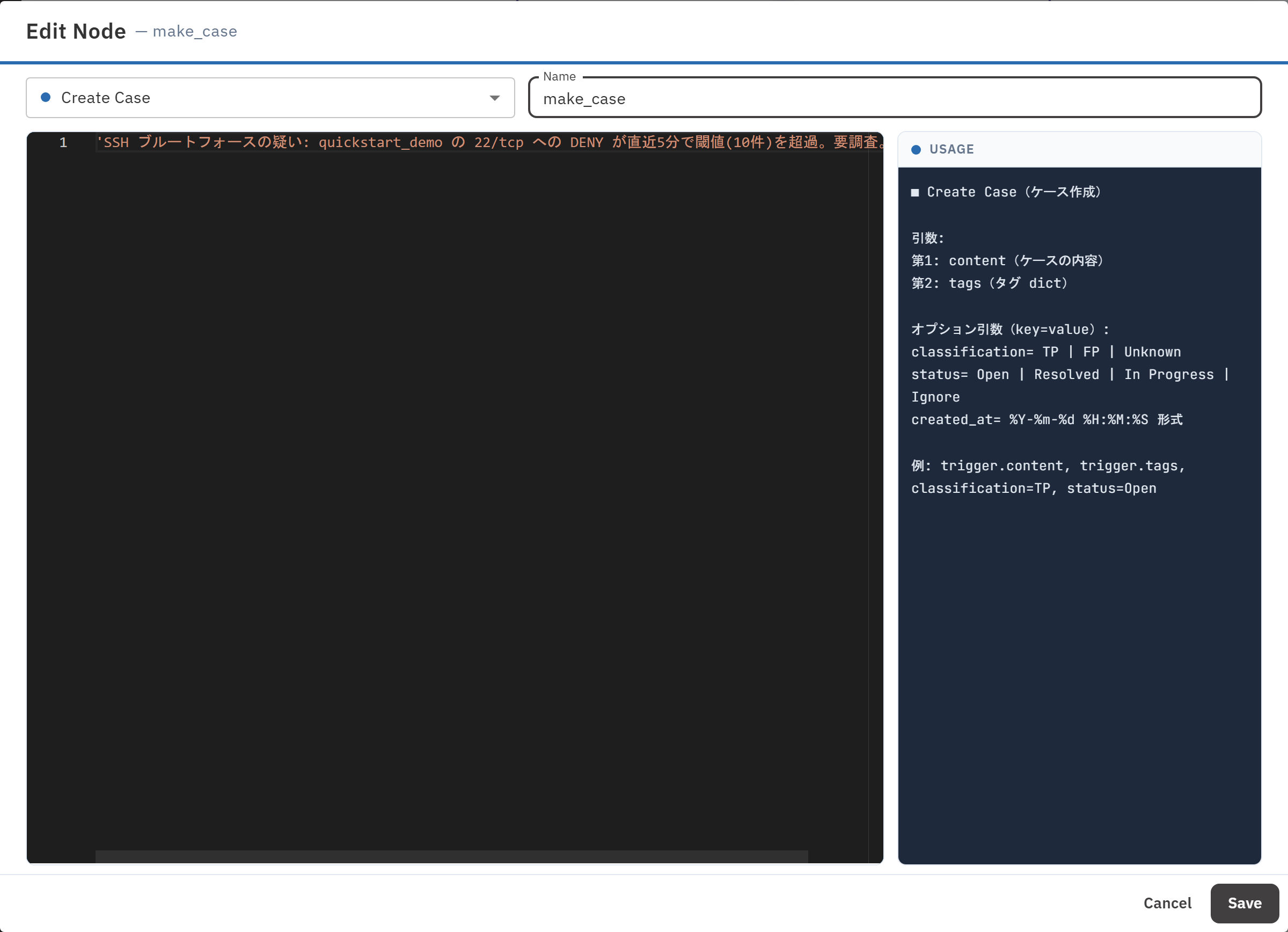This screenshot has width=1288, height=932.
Task: Click the blue dot icon beside Create Case
Action: [46, 98]
